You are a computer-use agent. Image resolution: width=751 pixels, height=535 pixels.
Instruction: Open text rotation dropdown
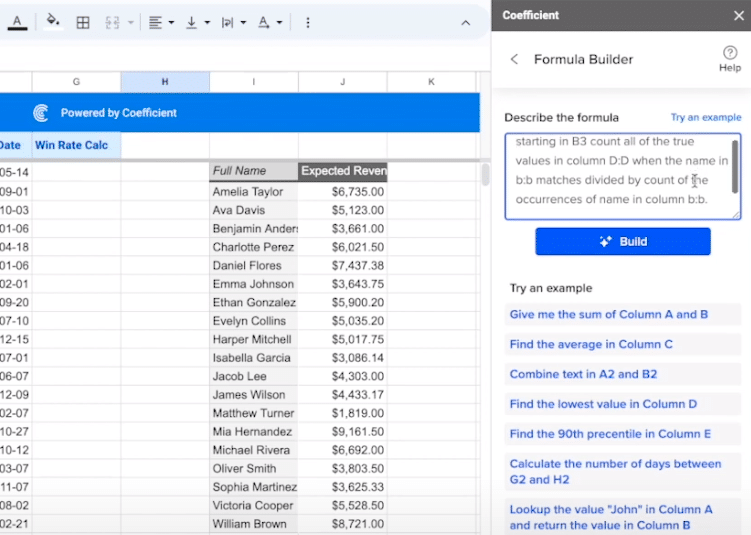pyautogui.click(x=270, y=22)
